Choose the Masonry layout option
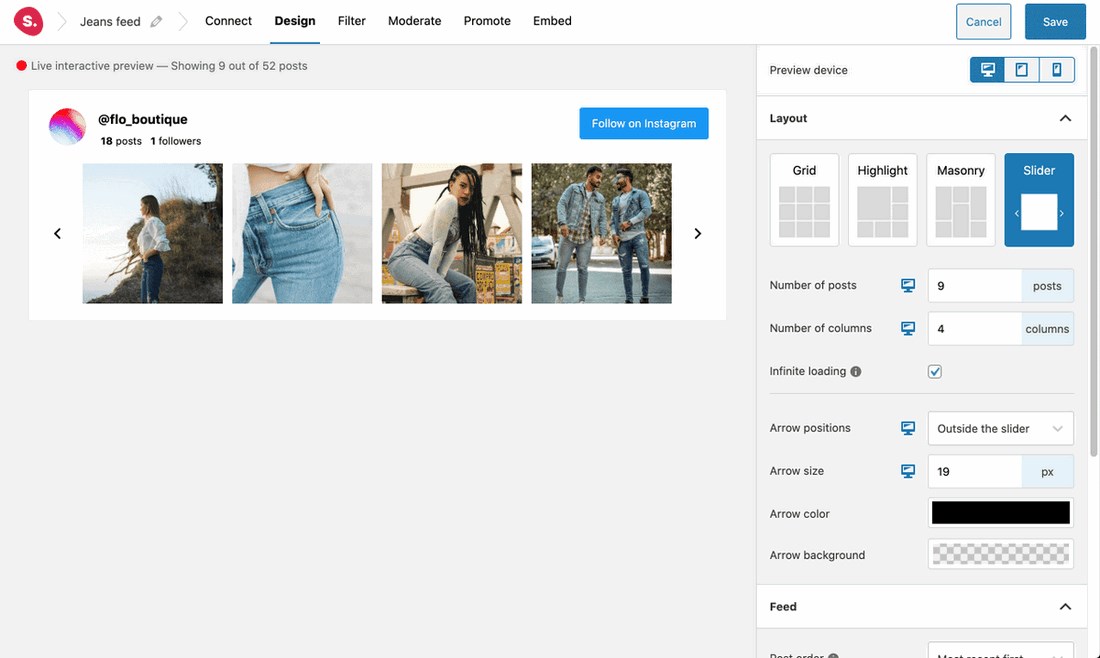 (960, 200)
